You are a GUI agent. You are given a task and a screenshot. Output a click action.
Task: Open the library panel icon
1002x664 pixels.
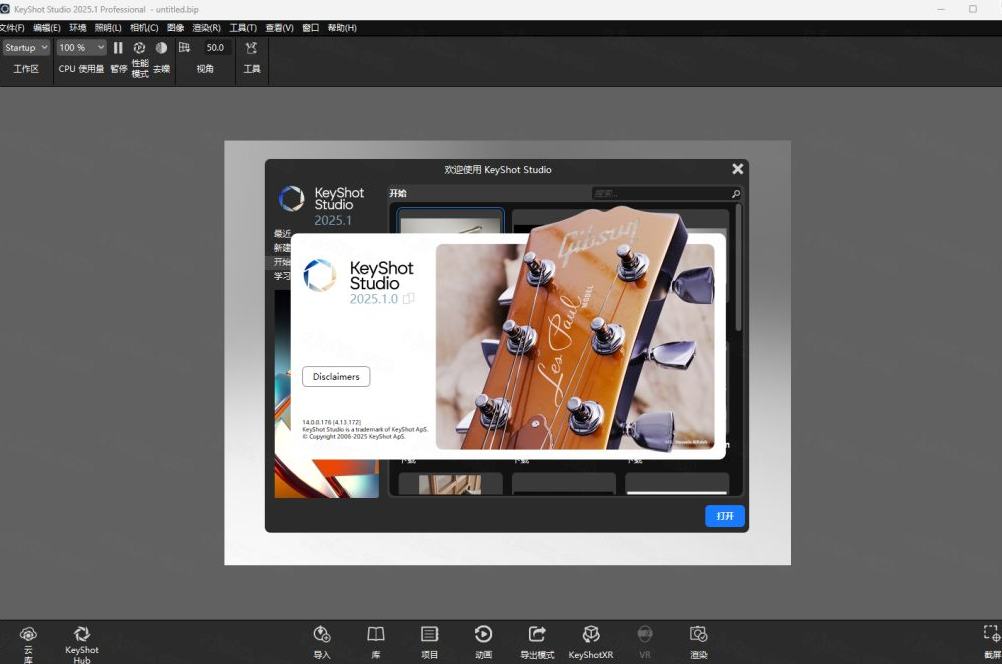coord(376,634)
